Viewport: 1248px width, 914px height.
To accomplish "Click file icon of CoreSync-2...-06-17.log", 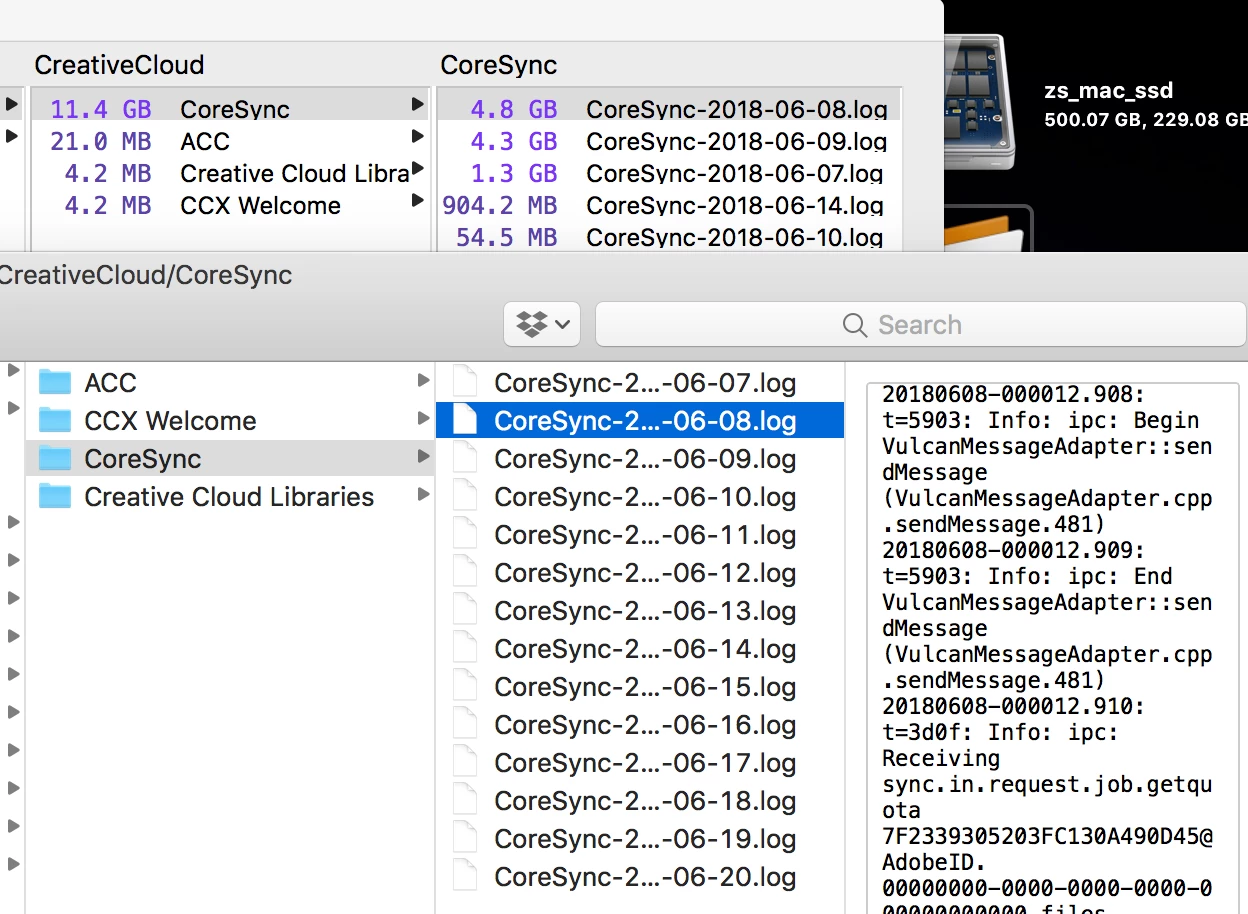I will pyautogui.click(x=465, y=762).
